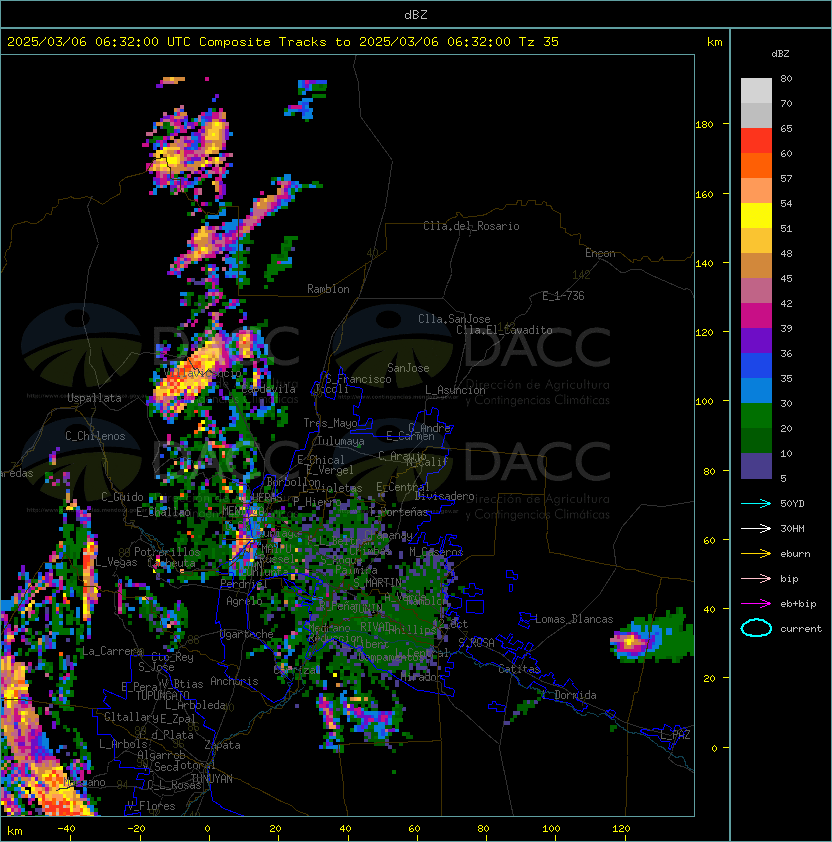Click the dBZ title at top center
Viewport: 832px width, 842px height.
416,14
